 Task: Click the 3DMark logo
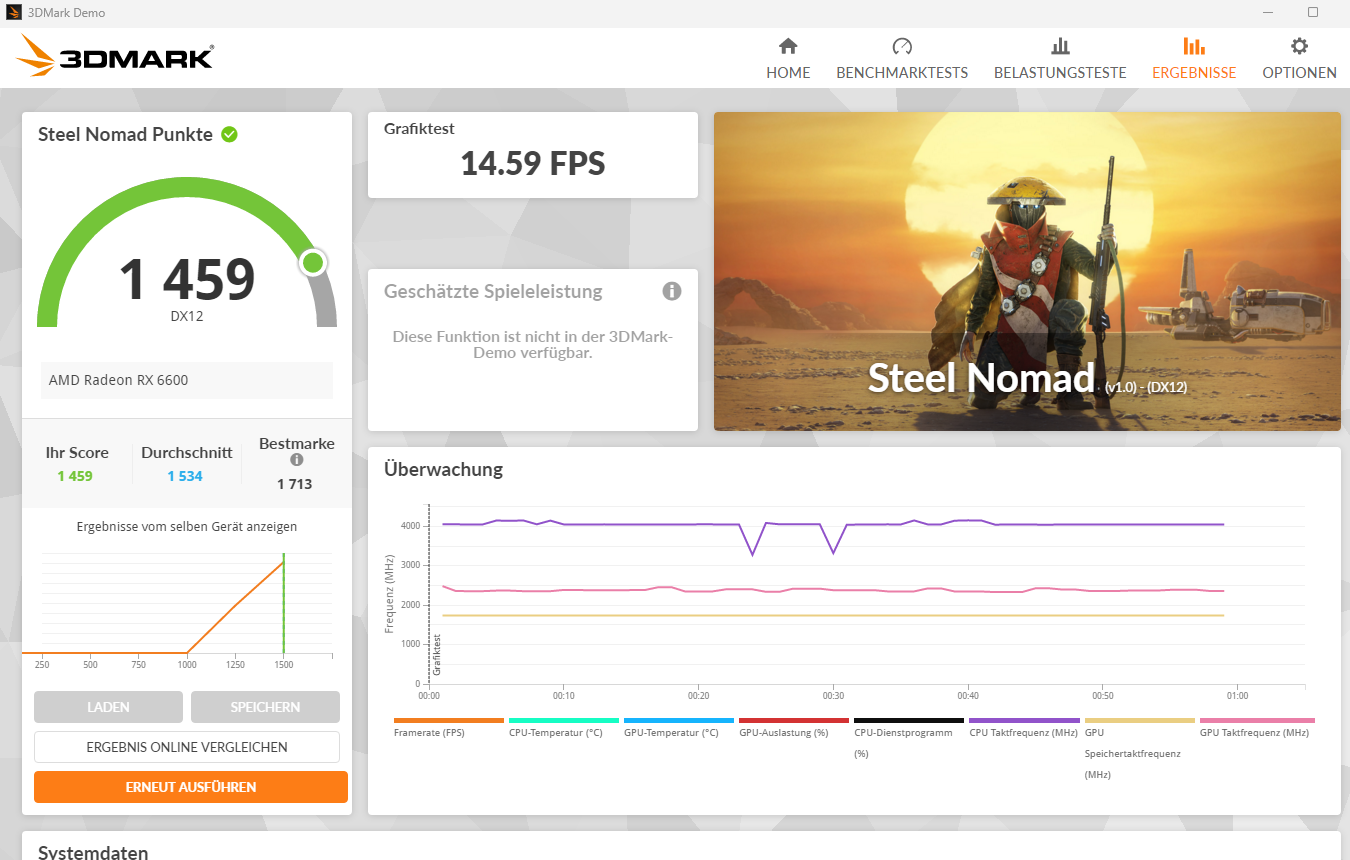pos(114,57)
